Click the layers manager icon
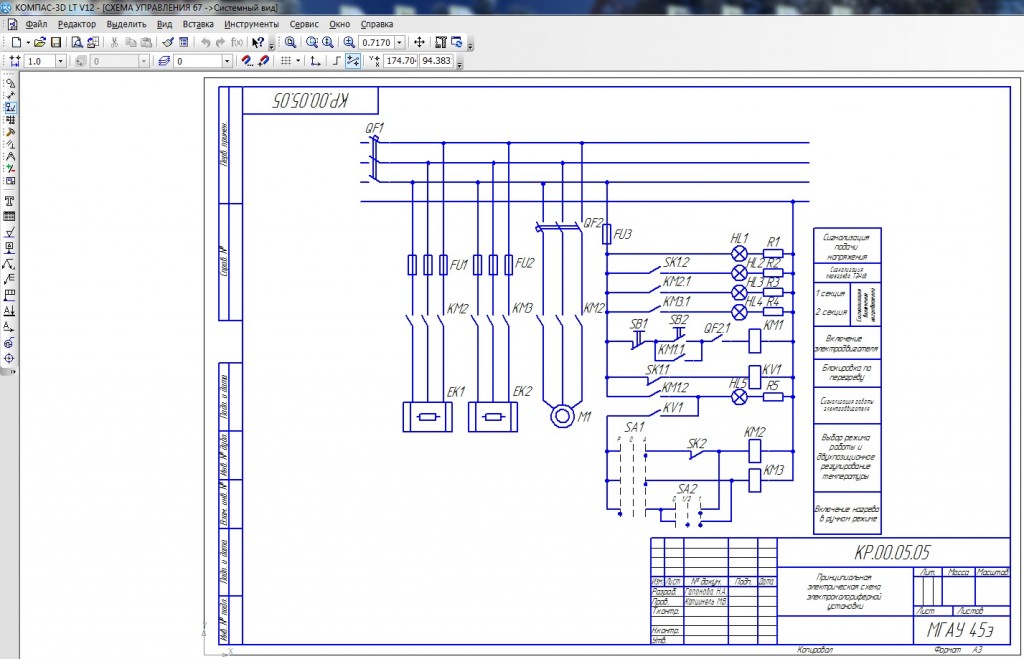Viewport: 1024px width, 659px height. [164, 61]
